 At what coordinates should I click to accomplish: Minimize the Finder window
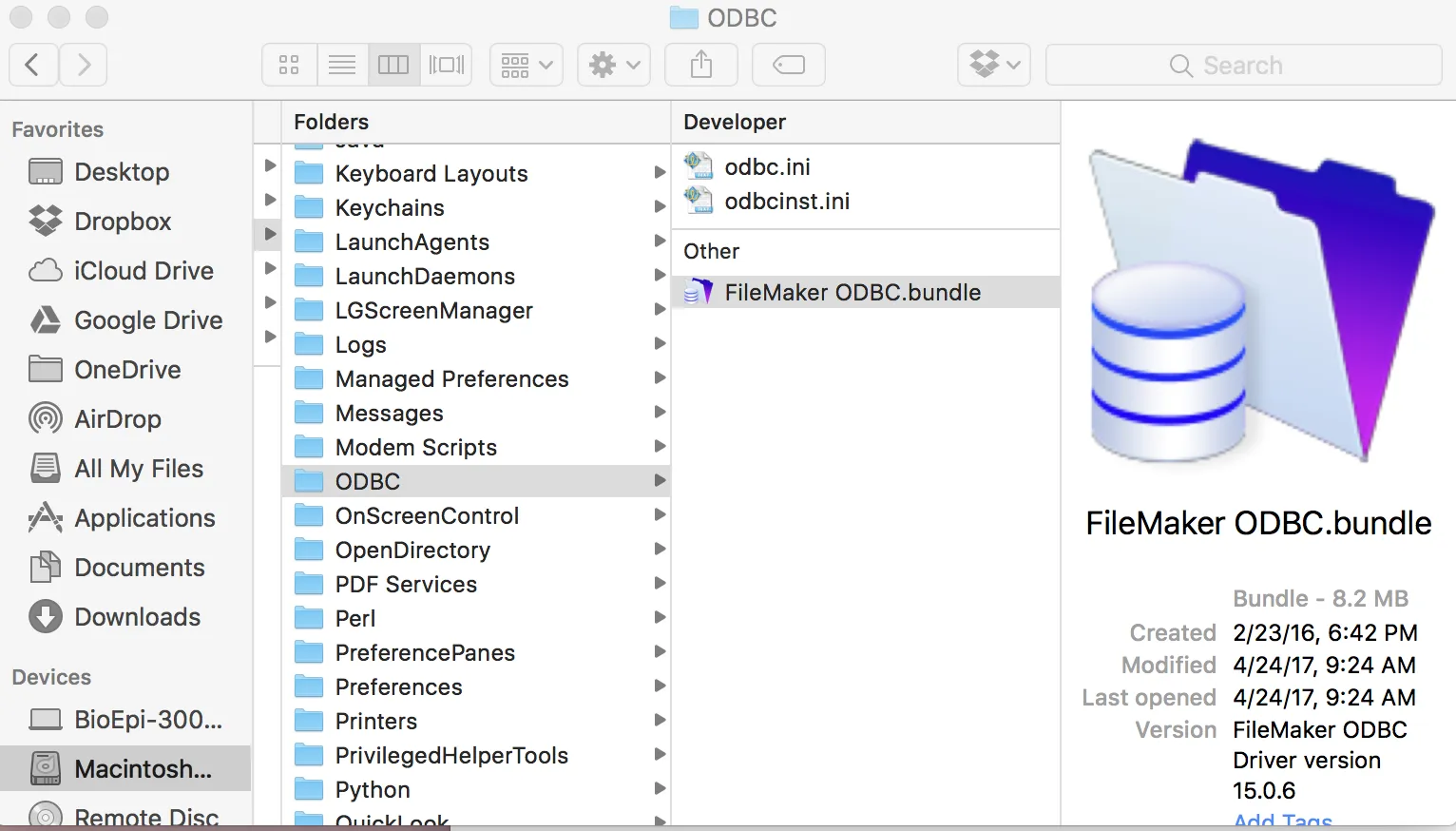[59, 17]
